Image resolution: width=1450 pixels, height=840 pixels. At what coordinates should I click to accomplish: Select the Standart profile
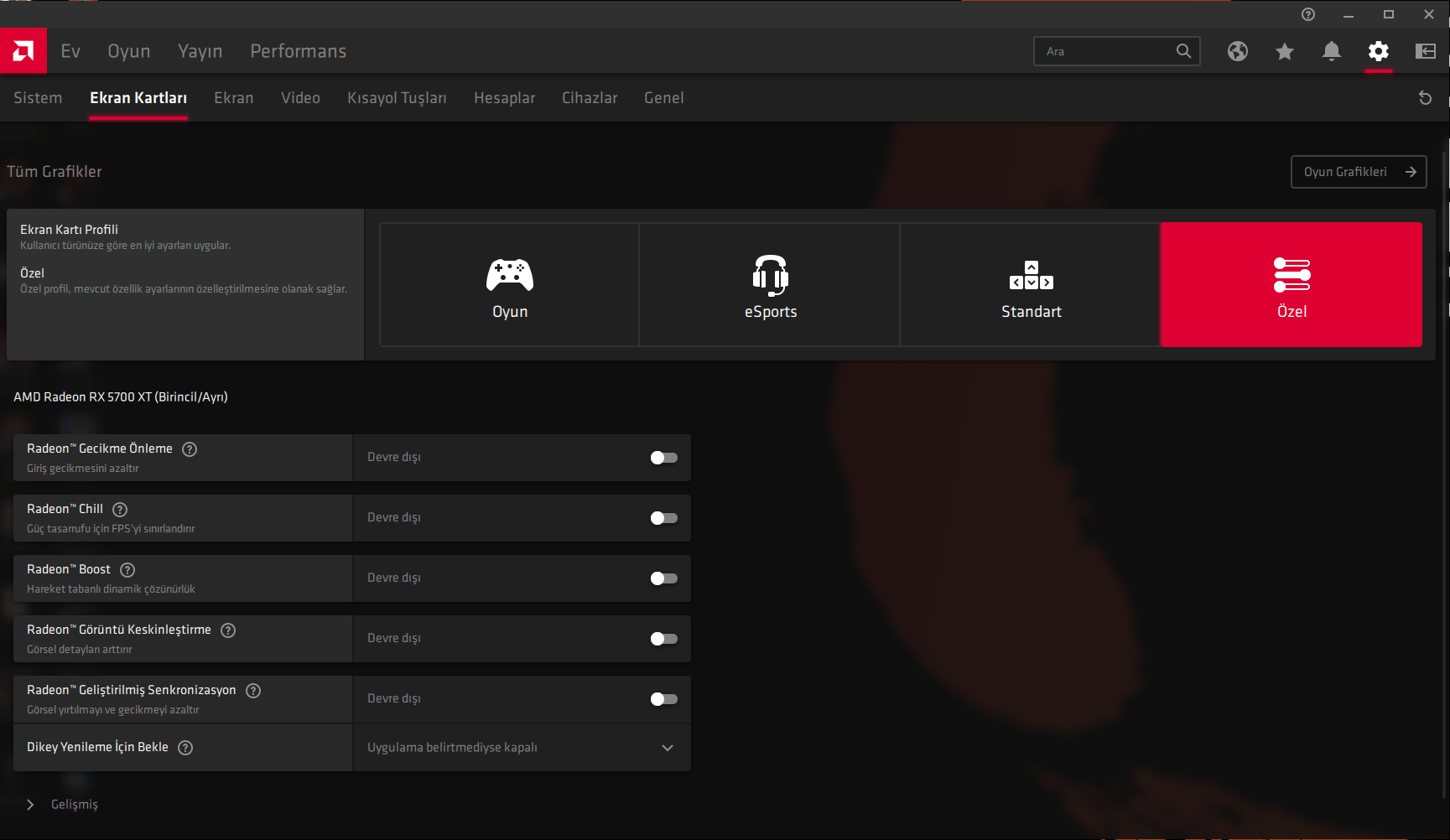click(x=1031, y=284)
